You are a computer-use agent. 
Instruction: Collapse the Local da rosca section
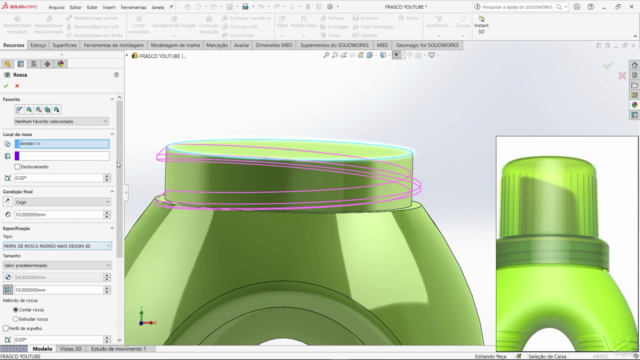click(x=112, y=134)
